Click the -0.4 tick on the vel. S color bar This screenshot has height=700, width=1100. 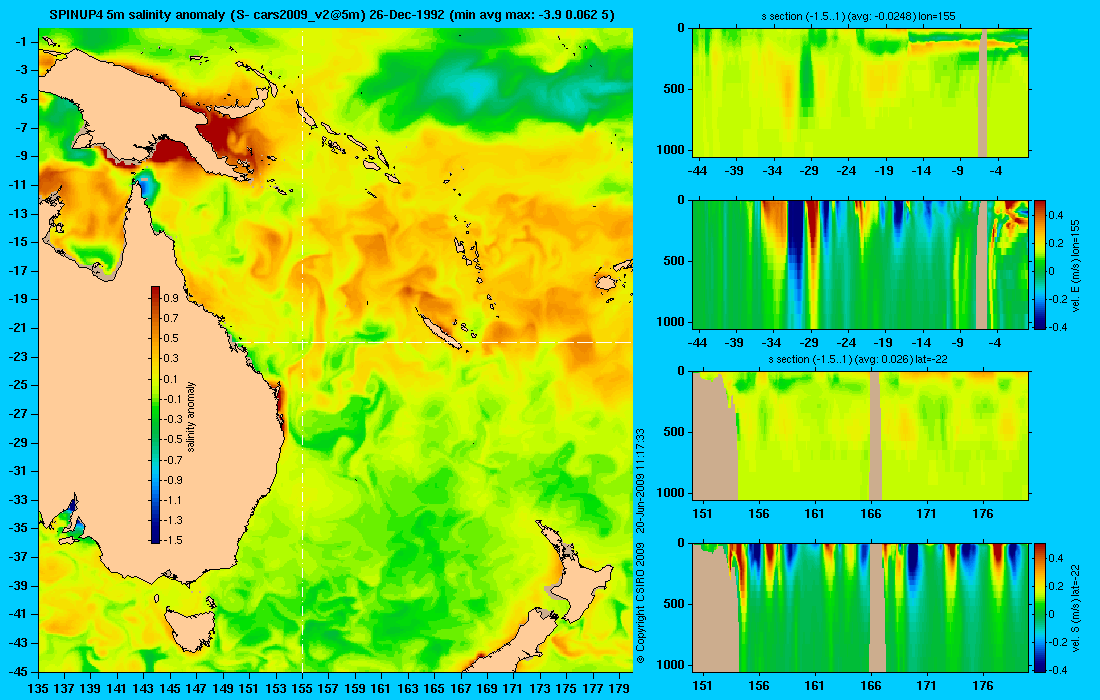click(x=1057, y=670)
